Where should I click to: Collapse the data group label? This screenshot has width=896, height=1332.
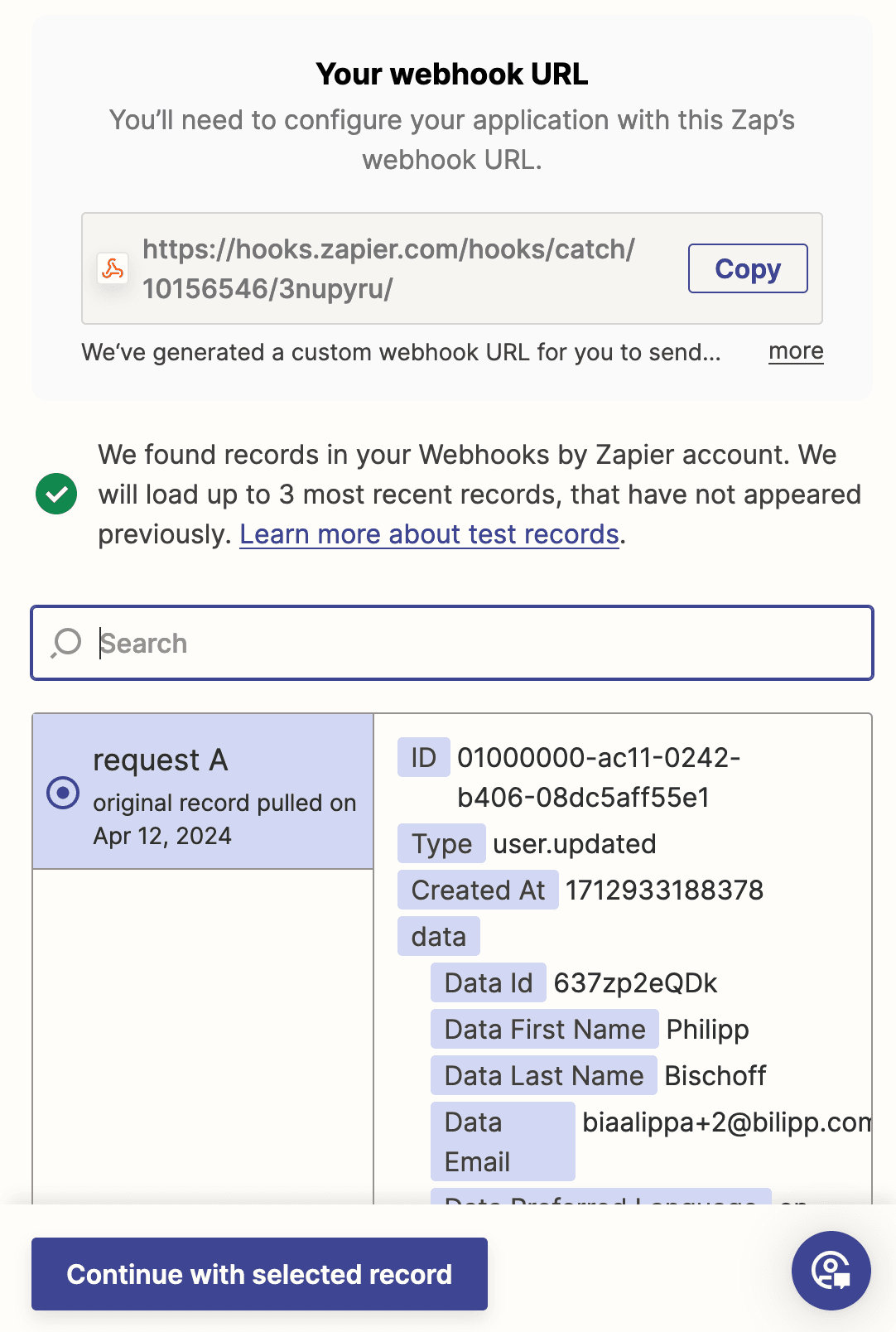coord(438,936)
